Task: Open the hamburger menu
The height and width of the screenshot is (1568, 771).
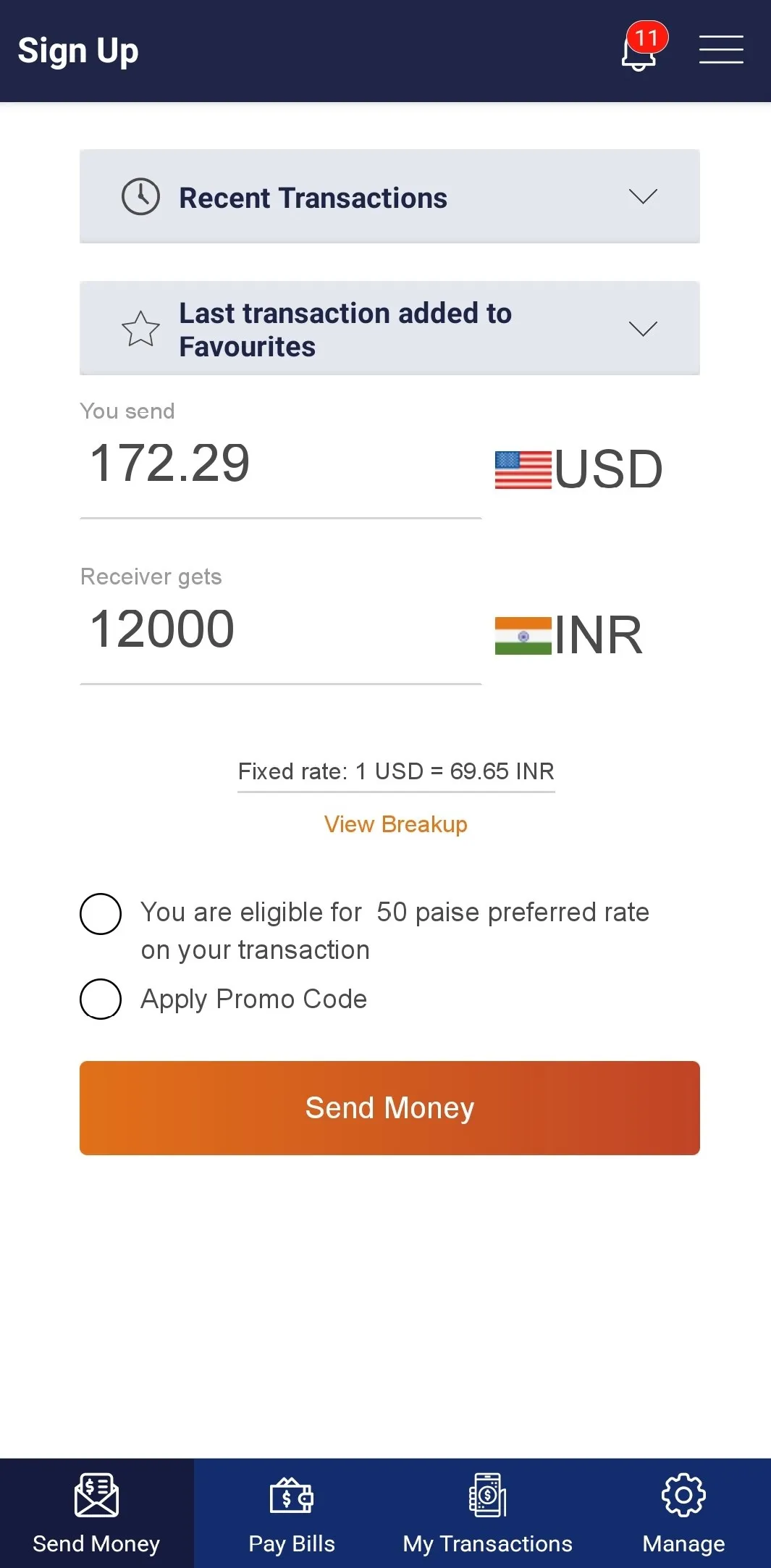Action: pyautogui.click(x=721, y=50)
